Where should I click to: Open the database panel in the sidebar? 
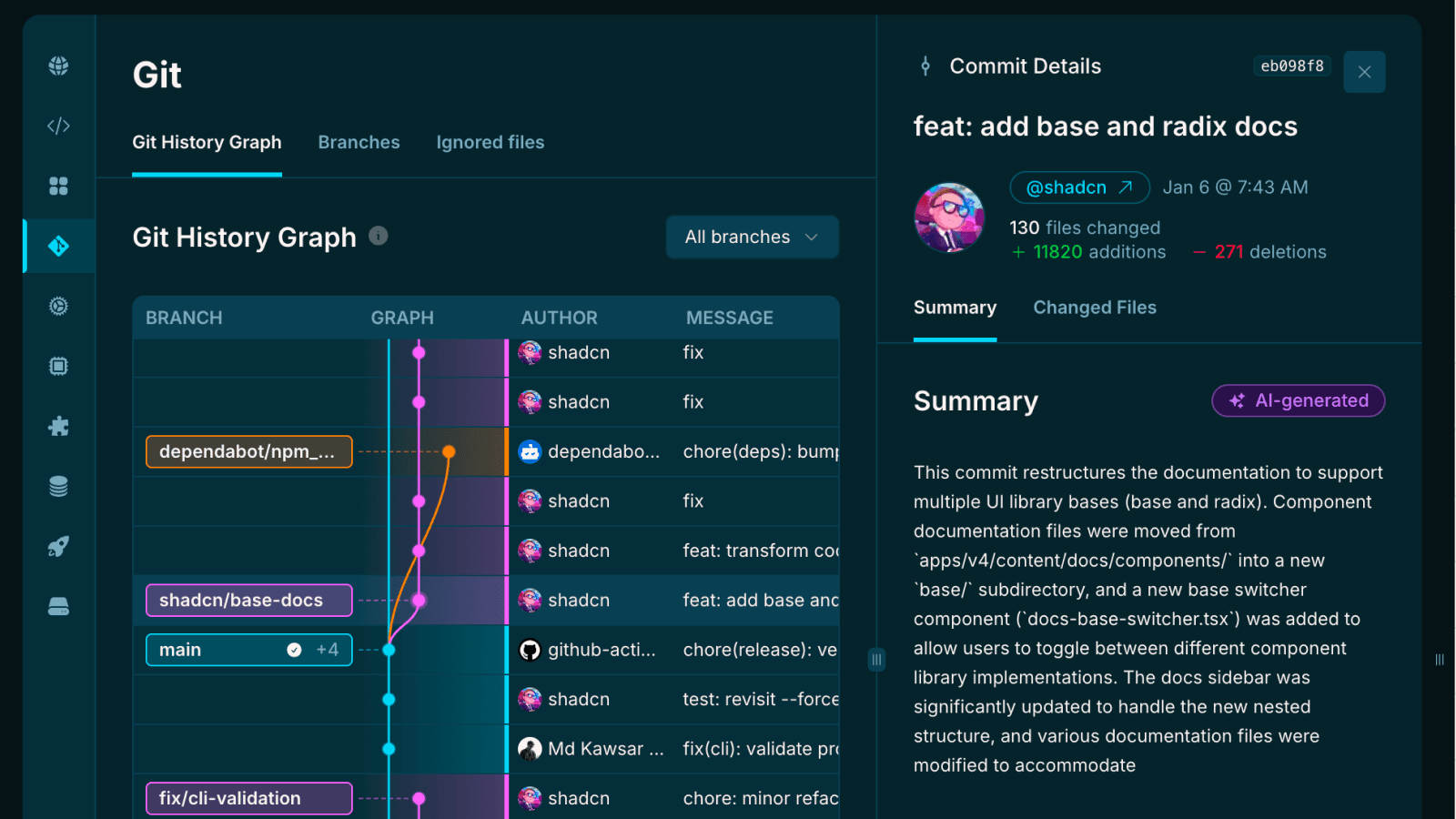(58, 486)
